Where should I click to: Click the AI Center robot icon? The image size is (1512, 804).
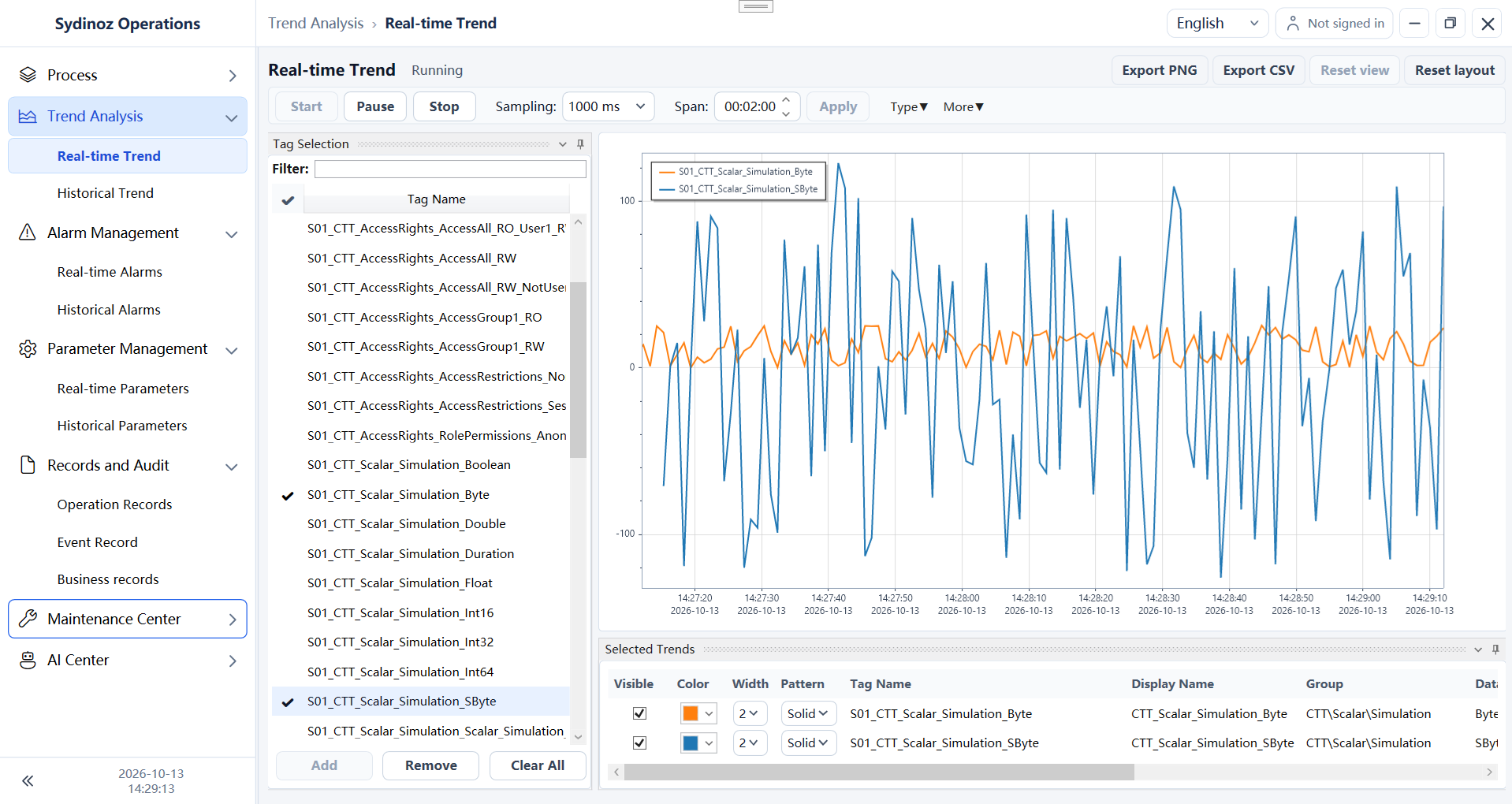[x=28, y=660]
